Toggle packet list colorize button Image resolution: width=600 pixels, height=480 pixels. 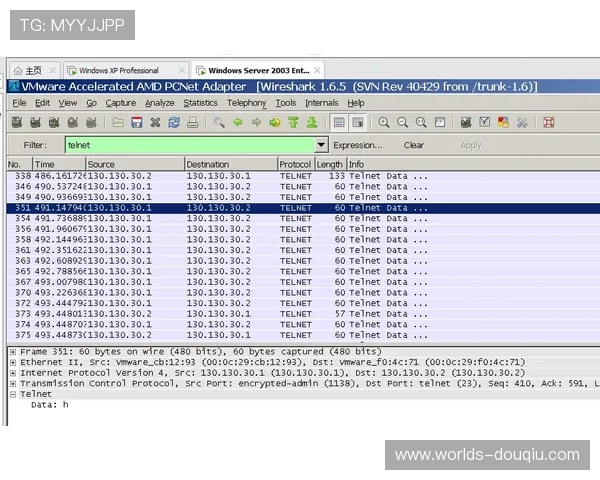tap(339, 122)
